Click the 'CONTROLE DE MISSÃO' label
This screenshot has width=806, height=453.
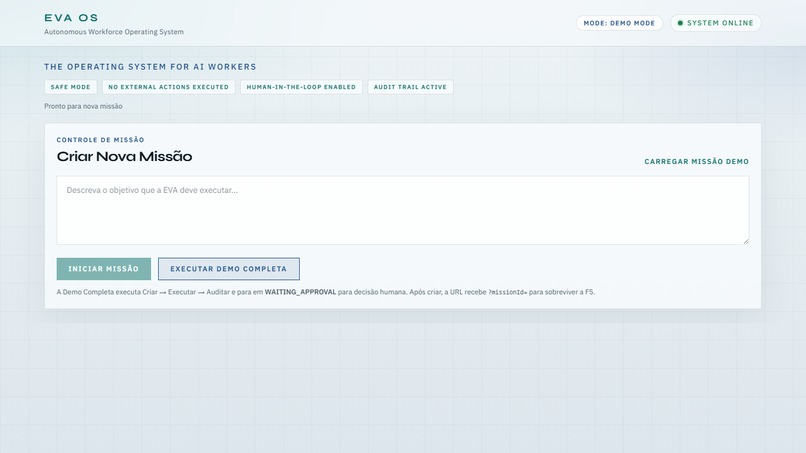(x=100, y=140)
